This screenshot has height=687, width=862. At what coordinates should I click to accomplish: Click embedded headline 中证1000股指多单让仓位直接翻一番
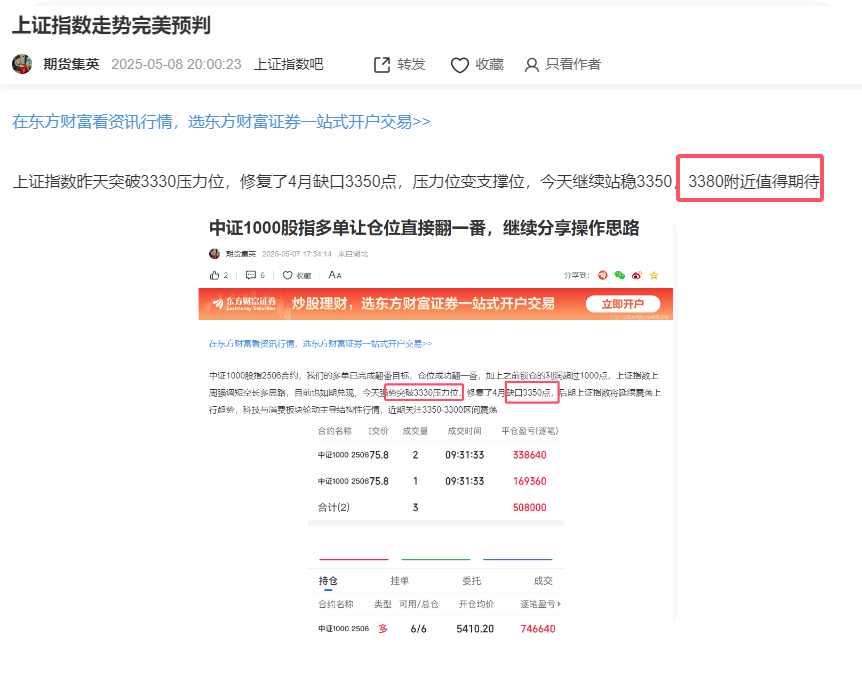pyautogui.click(x=346, y=228)
